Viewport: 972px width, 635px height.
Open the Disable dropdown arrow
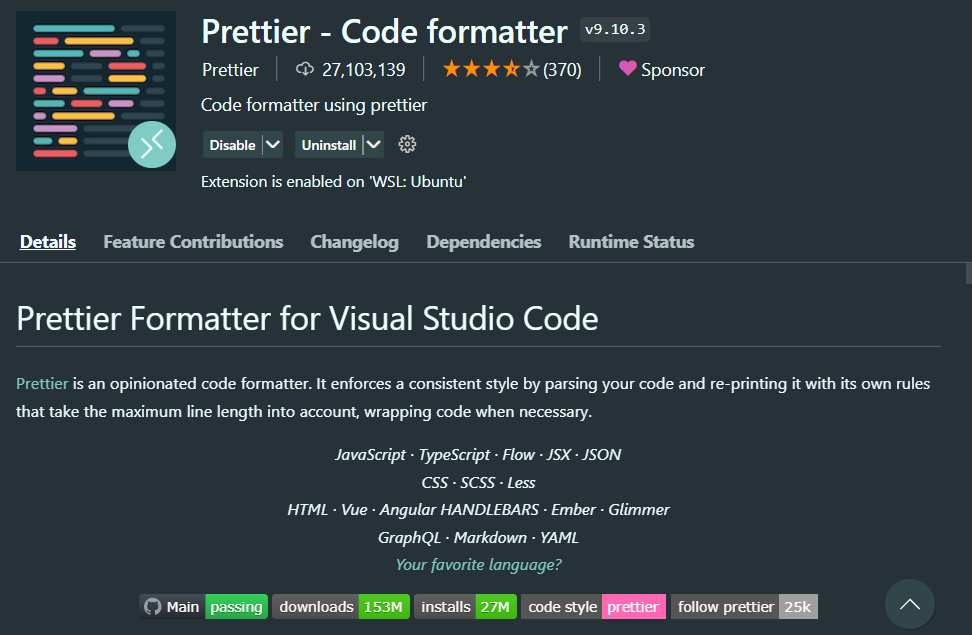[x=273, y=144]
